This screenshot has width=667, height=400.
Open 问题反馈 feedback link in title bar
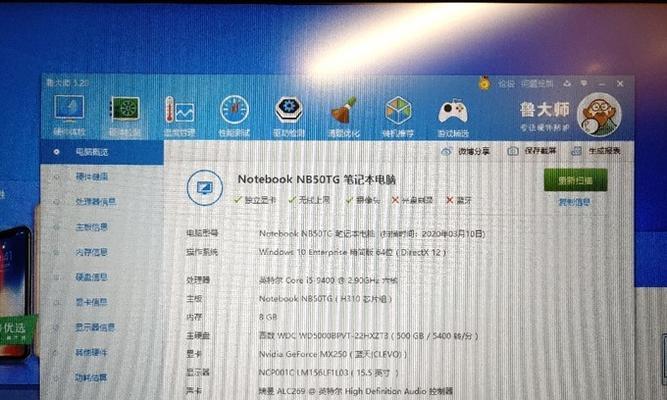click(537, 83)
